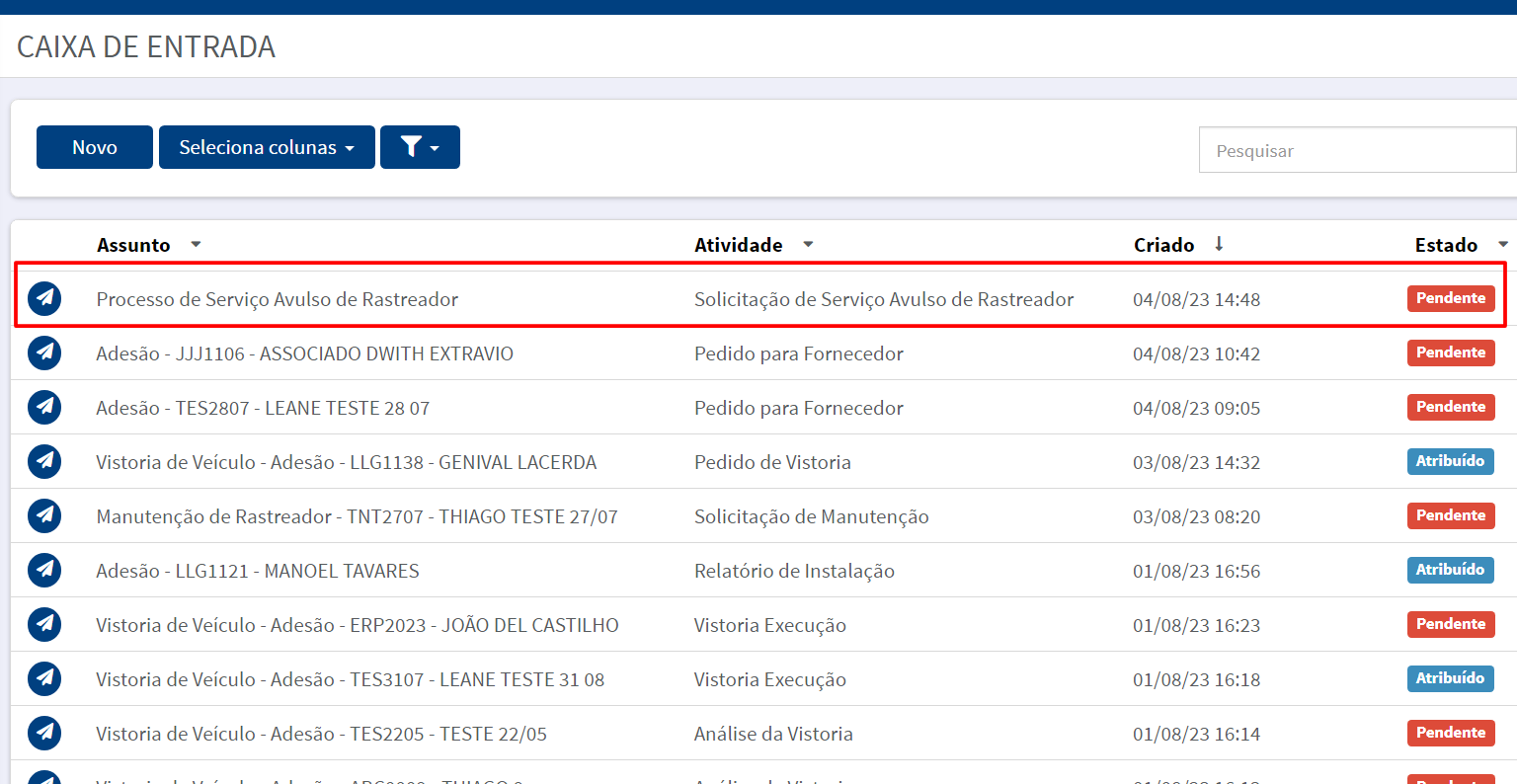Viewport: 1517px width, 784px height.
Task: Open 'Vistoria de Veículo - Adesão - TES2205' subject
Action: (321, 734)
